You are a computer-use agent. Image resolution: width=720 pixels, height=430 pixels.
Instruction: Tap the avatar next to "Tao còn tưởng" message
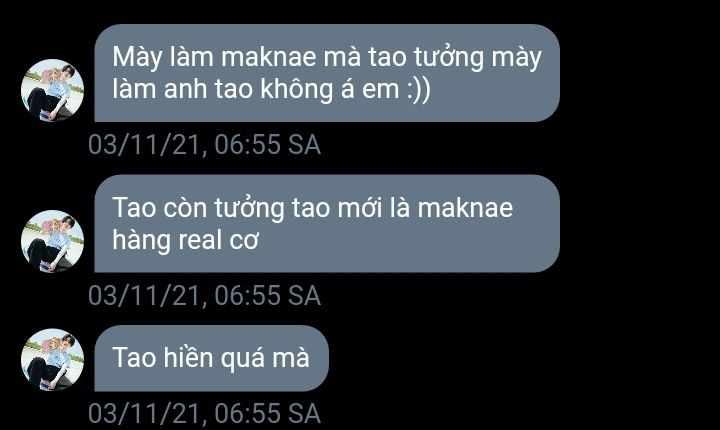(52, 241)
